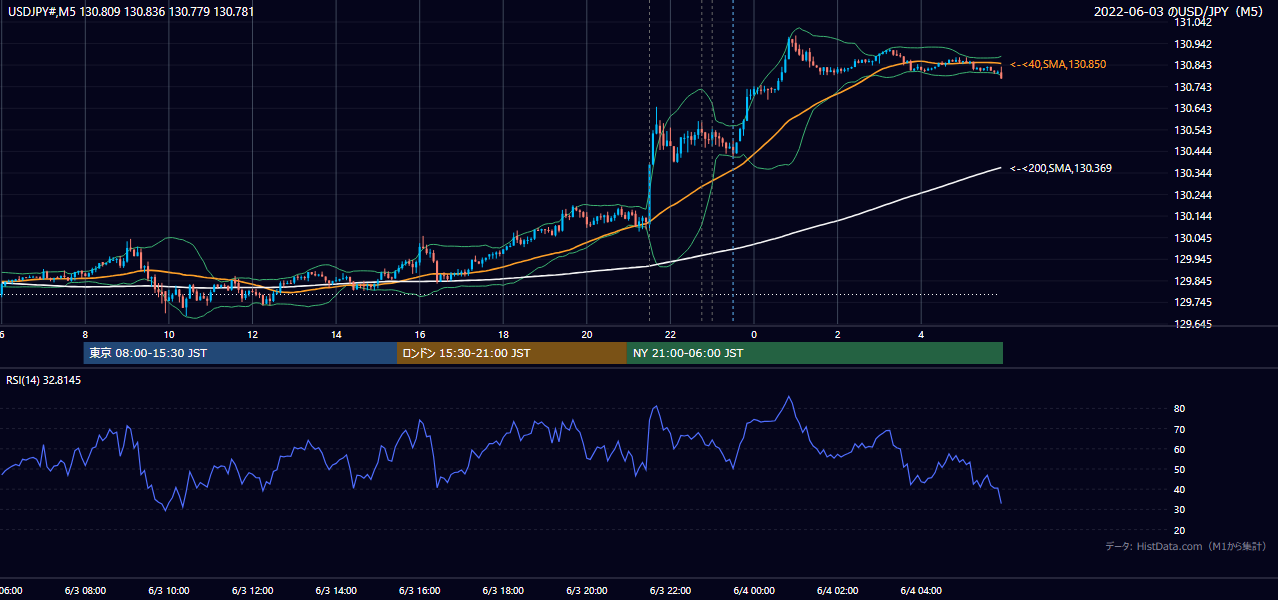This screenshot has width=1278, height=600.
Task: Click RSI scale value 70
Action: point(1180,429)
